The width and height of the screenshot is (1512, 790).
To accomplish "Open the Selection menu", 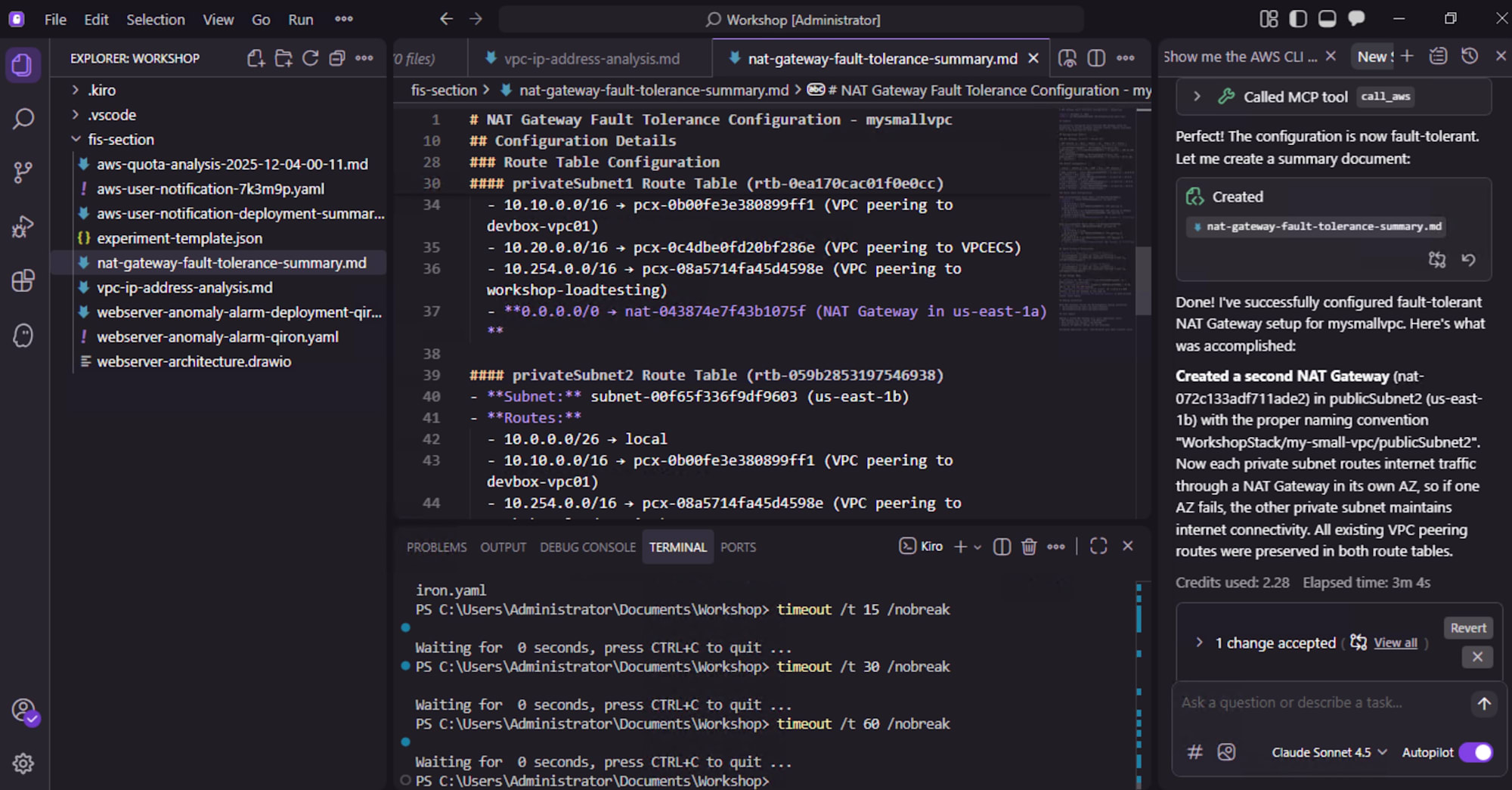I will click(x=155, y=20).
